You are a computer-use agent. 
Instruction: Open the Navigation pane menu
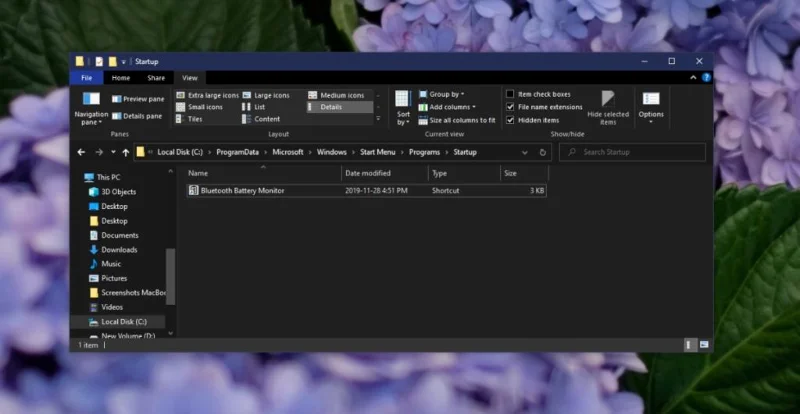click(x=91, y=109)
